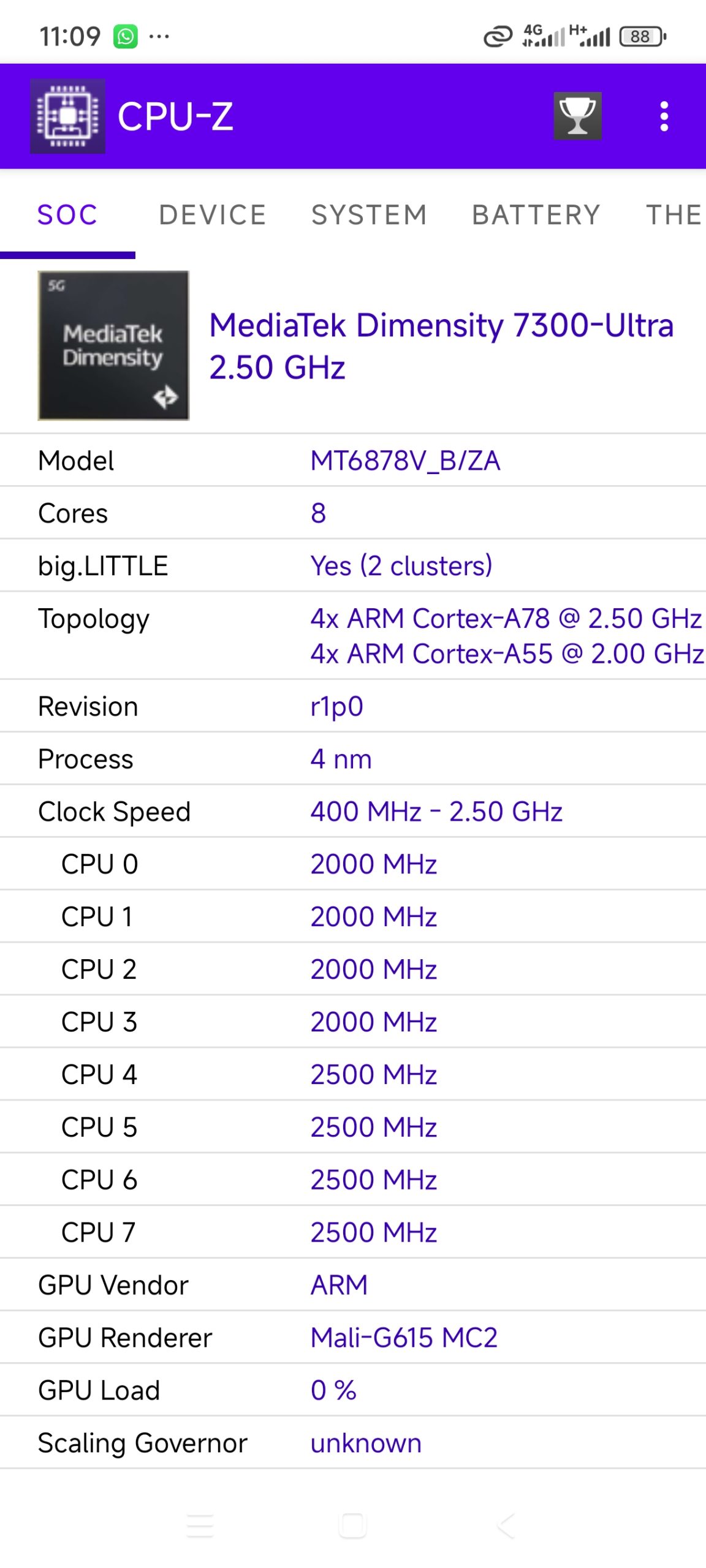Tap the Model MT6878V_B/ZA value
Image resolution: width=706 pixels, height=1568 pixels.
(405, 461)
